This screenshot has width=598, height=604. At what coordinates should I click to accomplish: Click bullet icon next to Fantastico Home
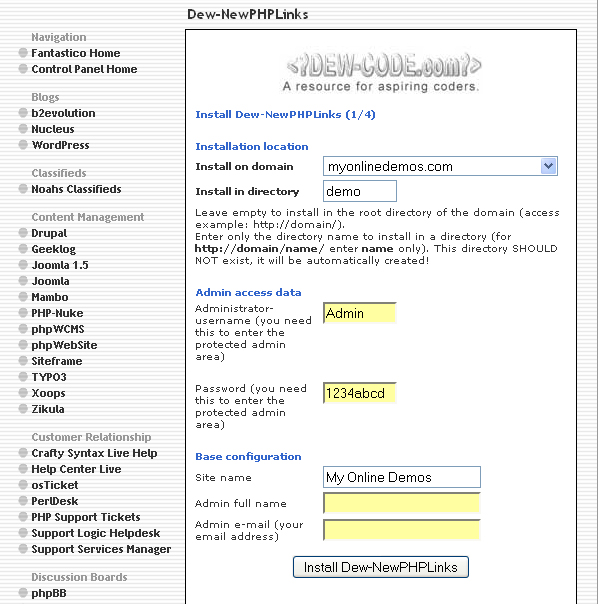(x=23, y=52)
